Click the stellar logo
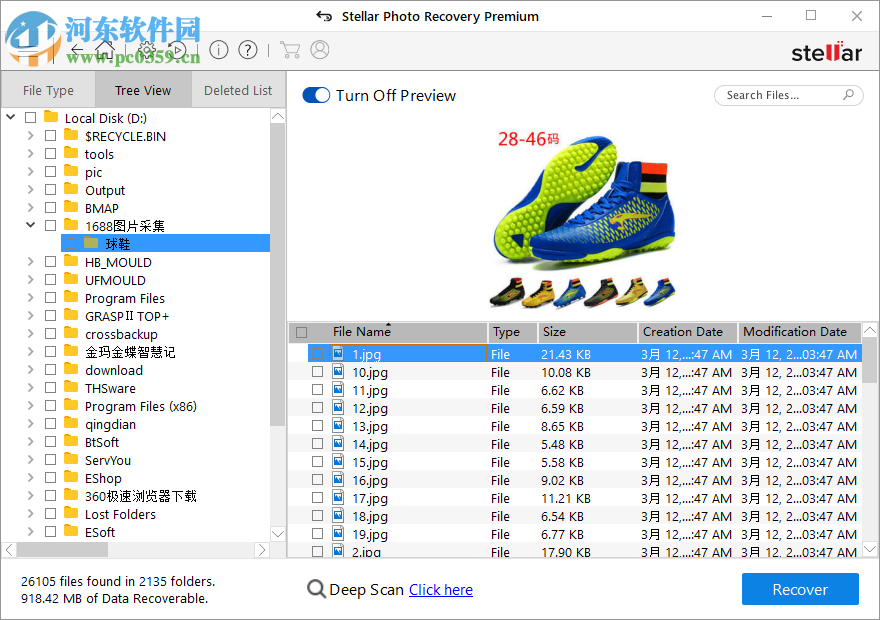The height and width of the screenshot is (620, 880). click(826, 51)
